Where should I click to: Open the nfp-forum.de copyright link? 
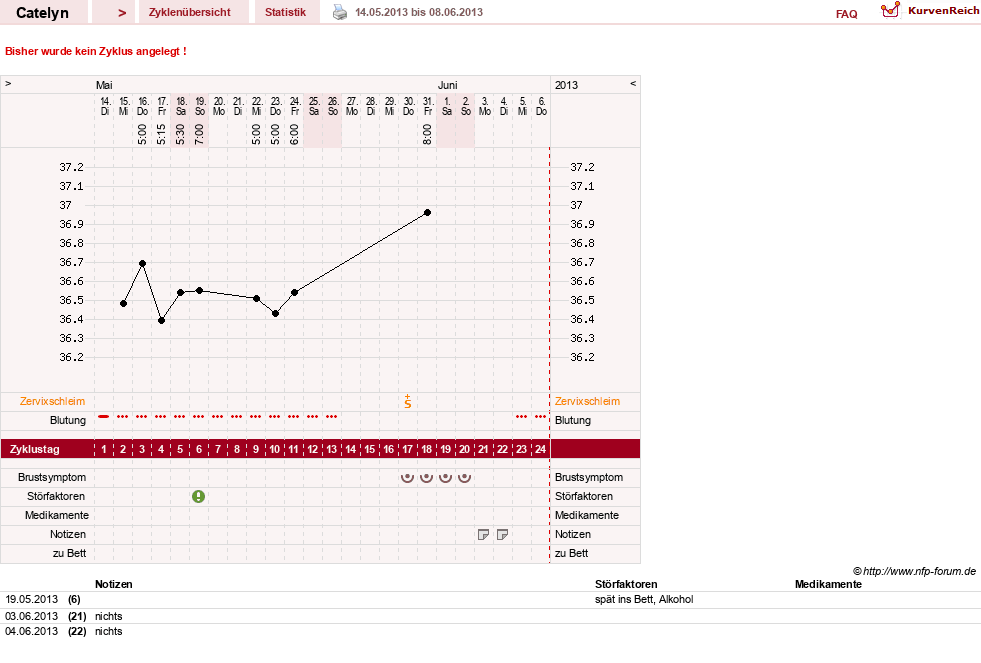(x=914, y=571)
